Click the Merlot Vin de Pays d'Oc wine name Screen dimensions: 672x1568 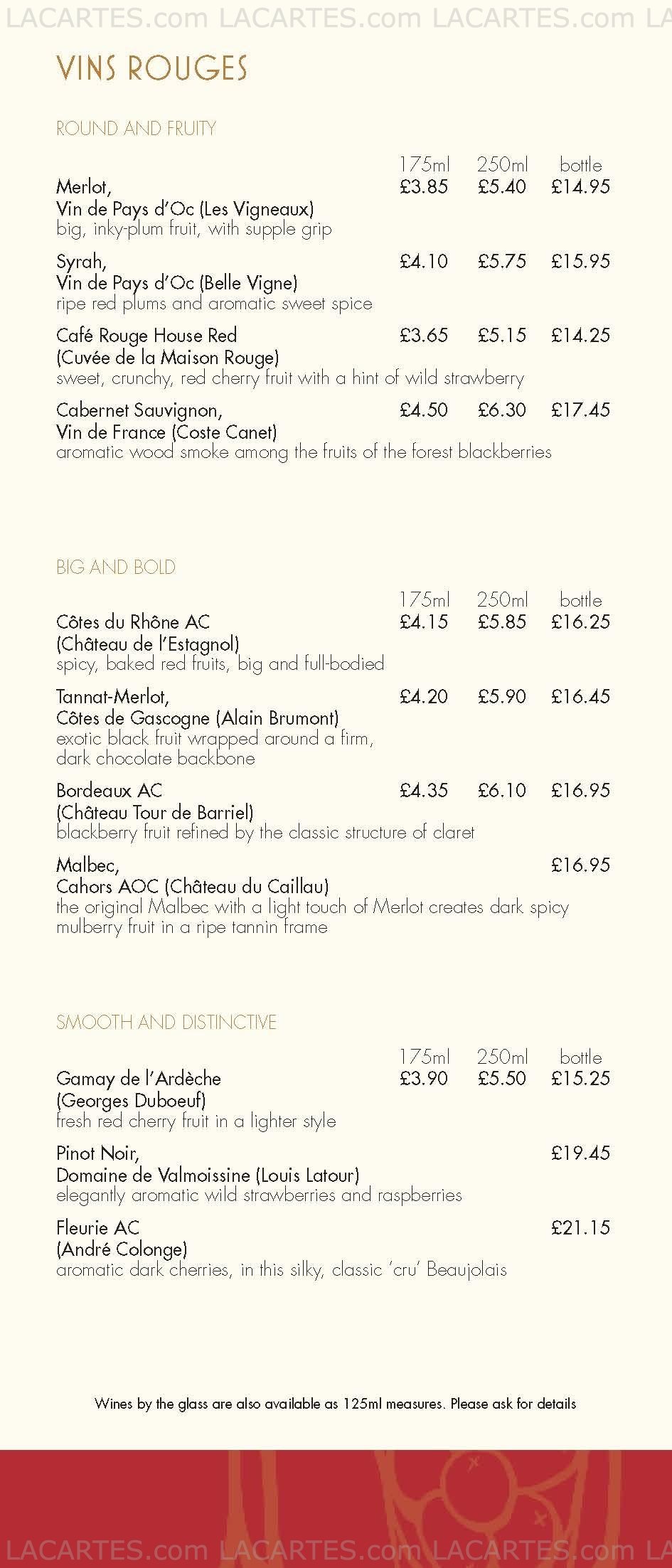coord(185,198)
